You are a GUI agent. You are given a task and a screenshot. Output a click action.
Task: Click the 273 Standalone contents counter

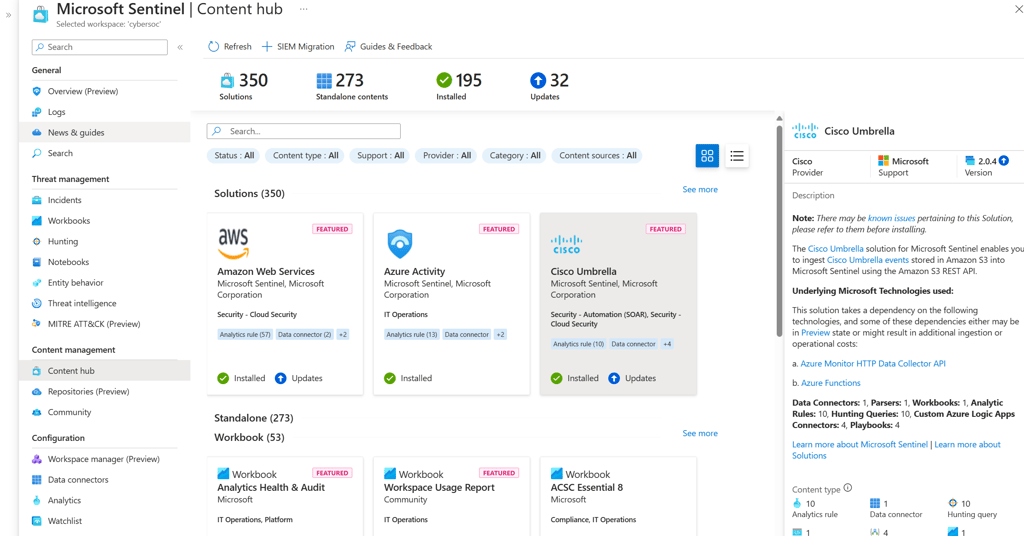click(351, 86)
